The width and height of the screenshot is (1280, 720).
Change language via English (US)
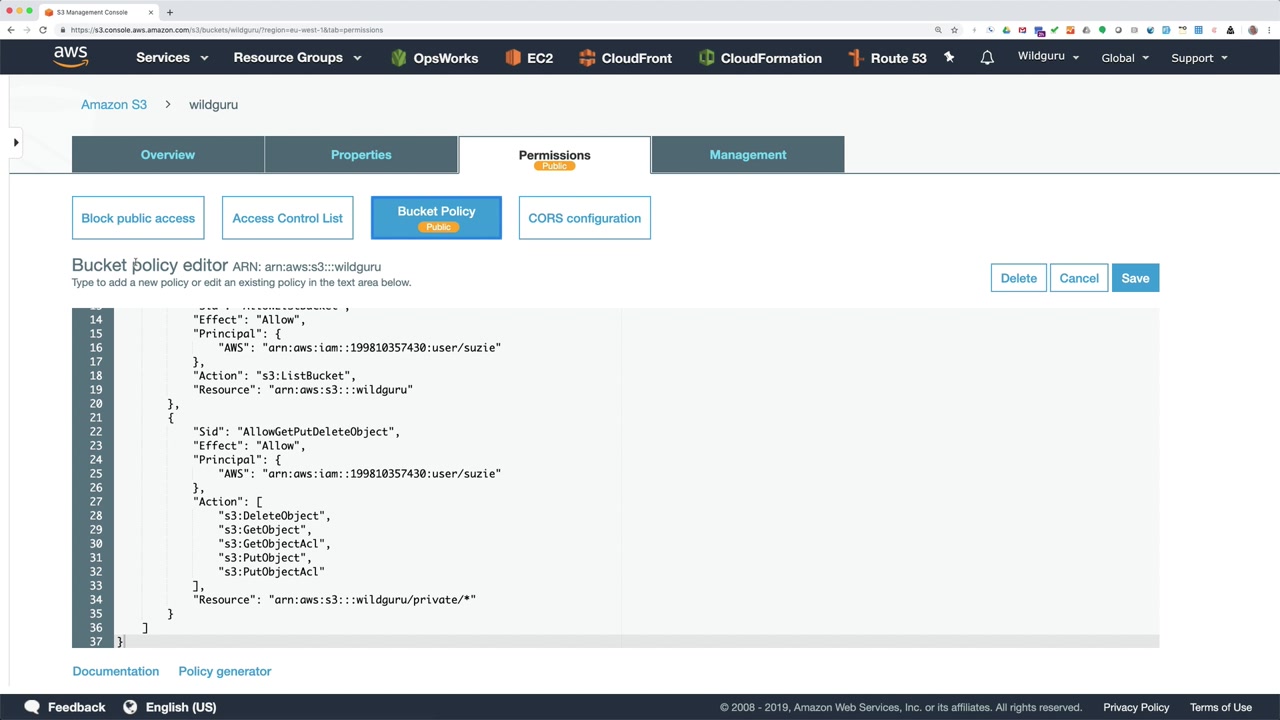pyautogui.click(x=181, y=707)
